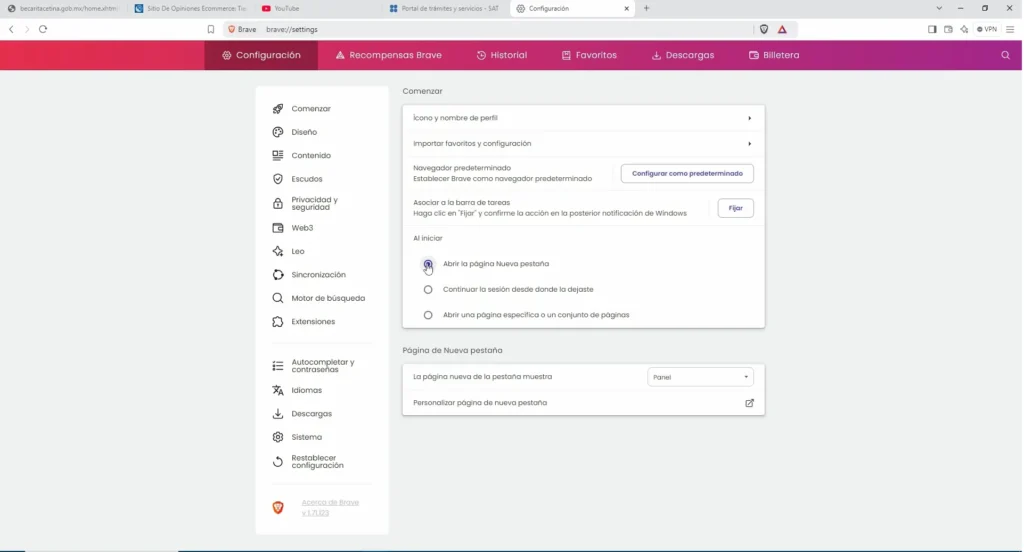
Task: Click the Diseño palette icon
Action: point(278,132)
